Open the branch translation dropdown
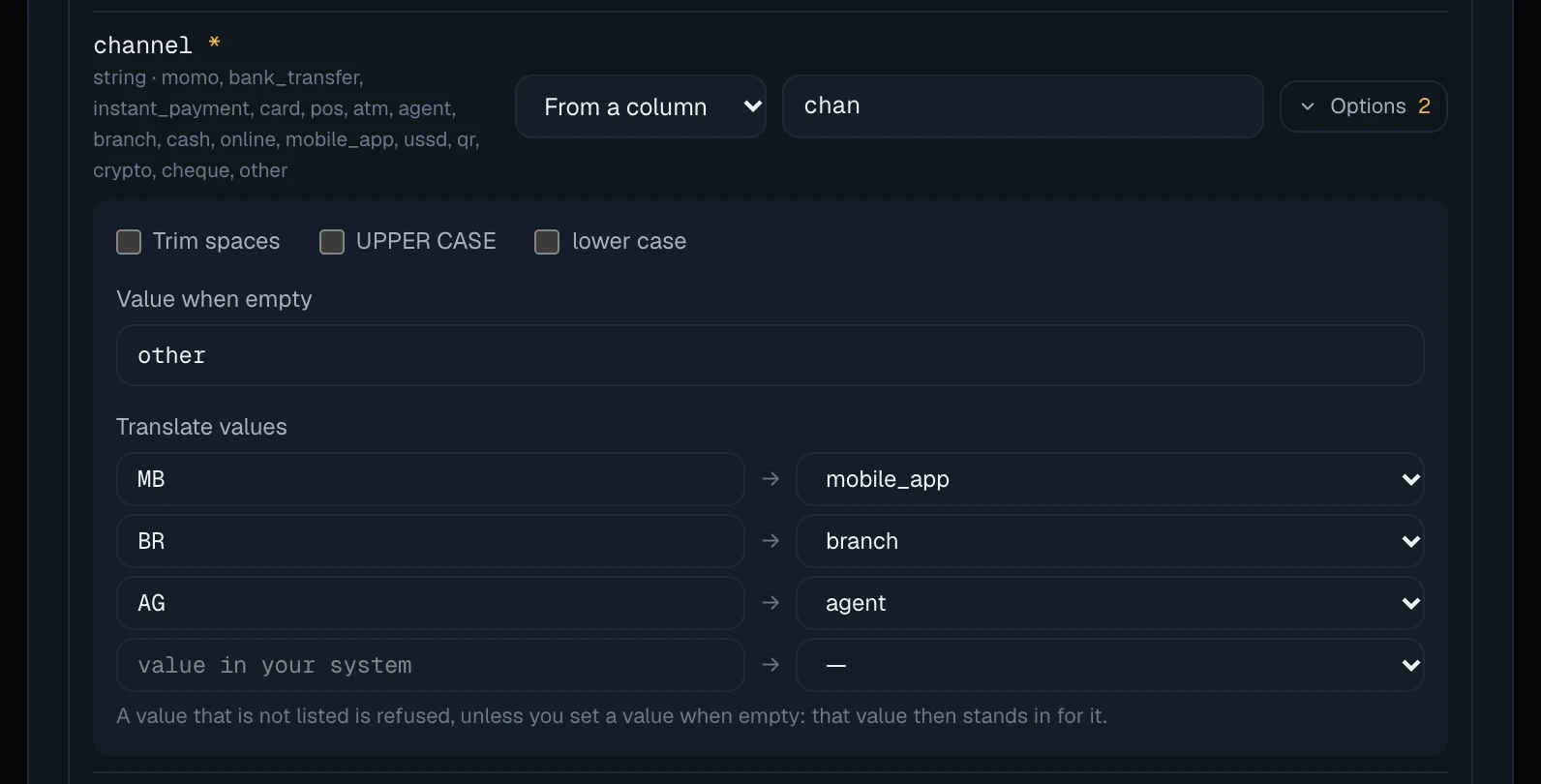This screenshot has height=784, width=1541. [1109, 541]
